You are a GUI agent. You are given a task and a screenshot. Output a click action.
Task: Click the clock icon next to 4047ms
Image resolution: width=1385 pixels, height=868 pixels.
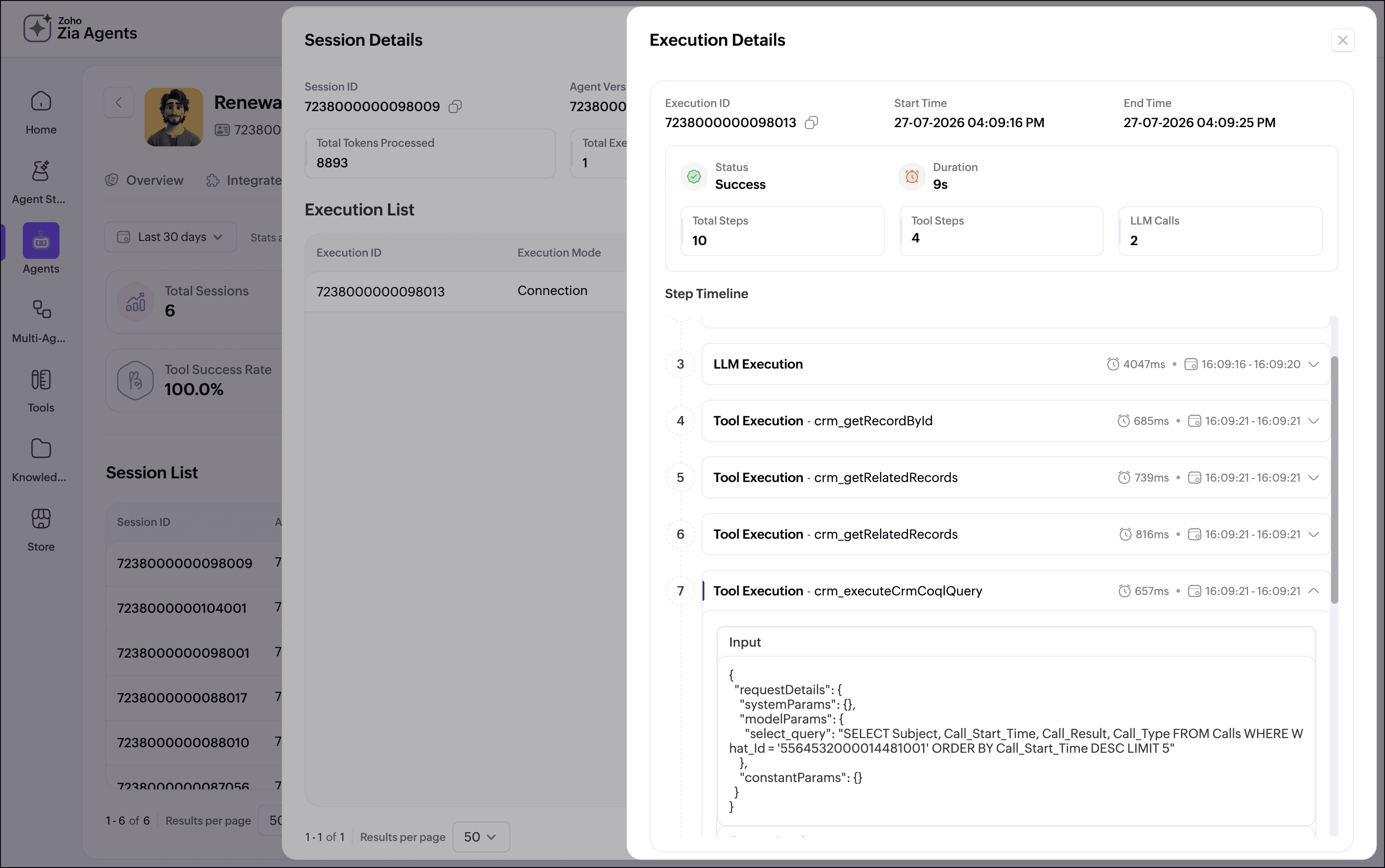click(x=1113, y=364)
